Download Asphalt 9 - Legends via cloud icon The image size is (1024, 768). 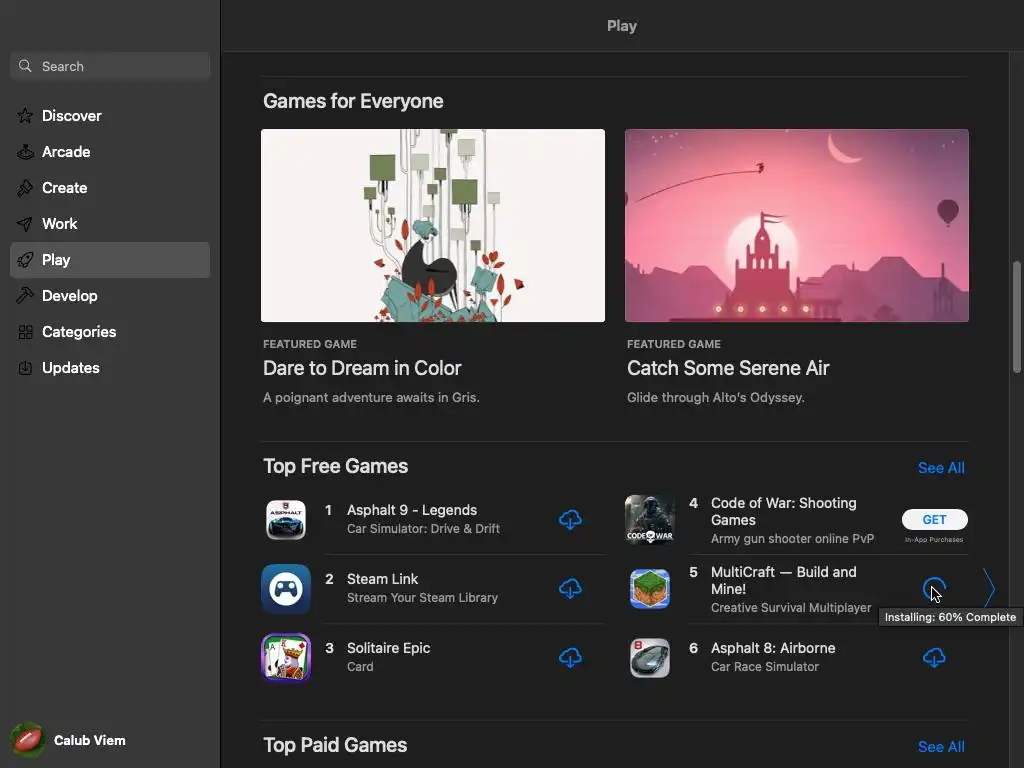(570, 520)
